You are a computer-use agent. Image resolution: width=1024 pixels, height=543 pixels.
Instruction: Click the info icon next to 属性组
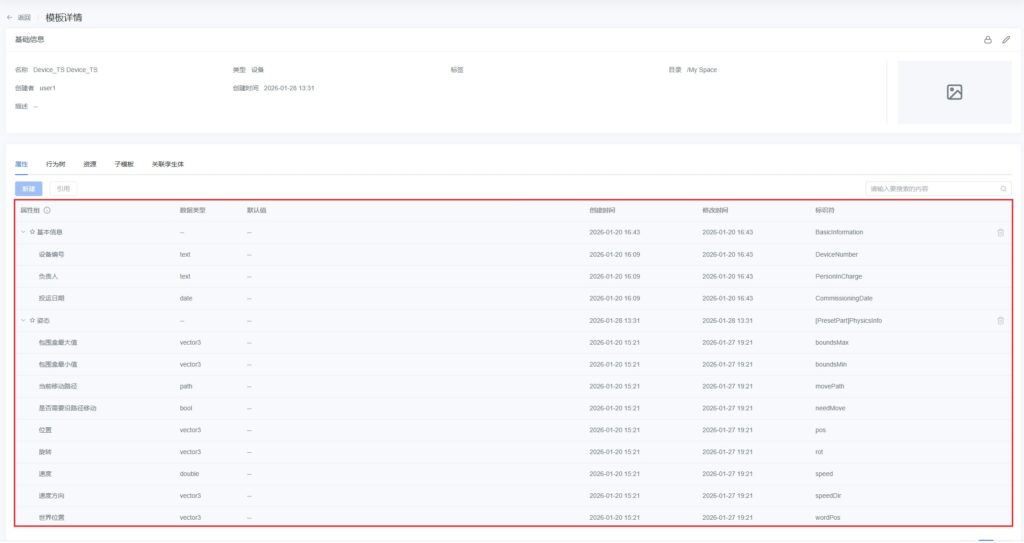pyautogui.click(x=47, y=210)
